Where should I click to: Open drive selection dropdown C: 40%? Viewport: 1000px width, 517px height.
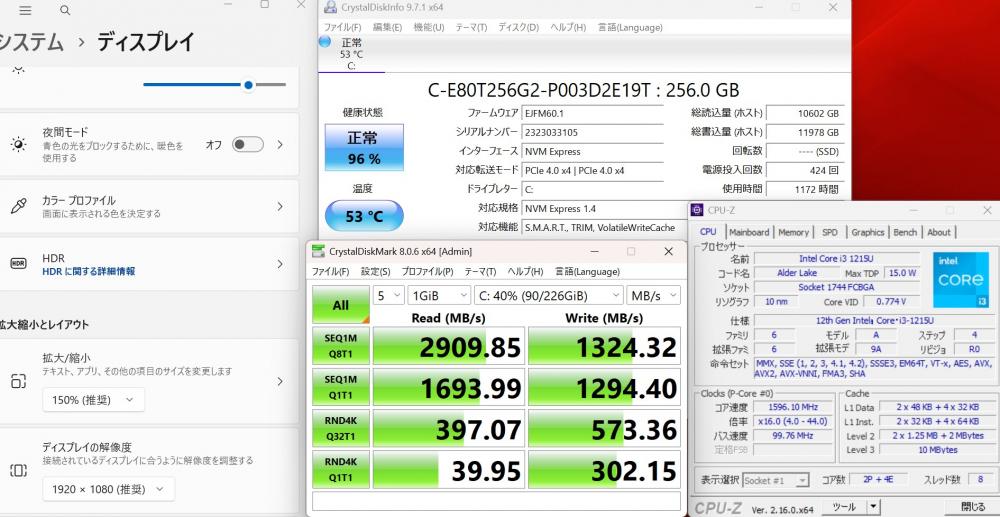pyautogui.click(x=548, y=295)
